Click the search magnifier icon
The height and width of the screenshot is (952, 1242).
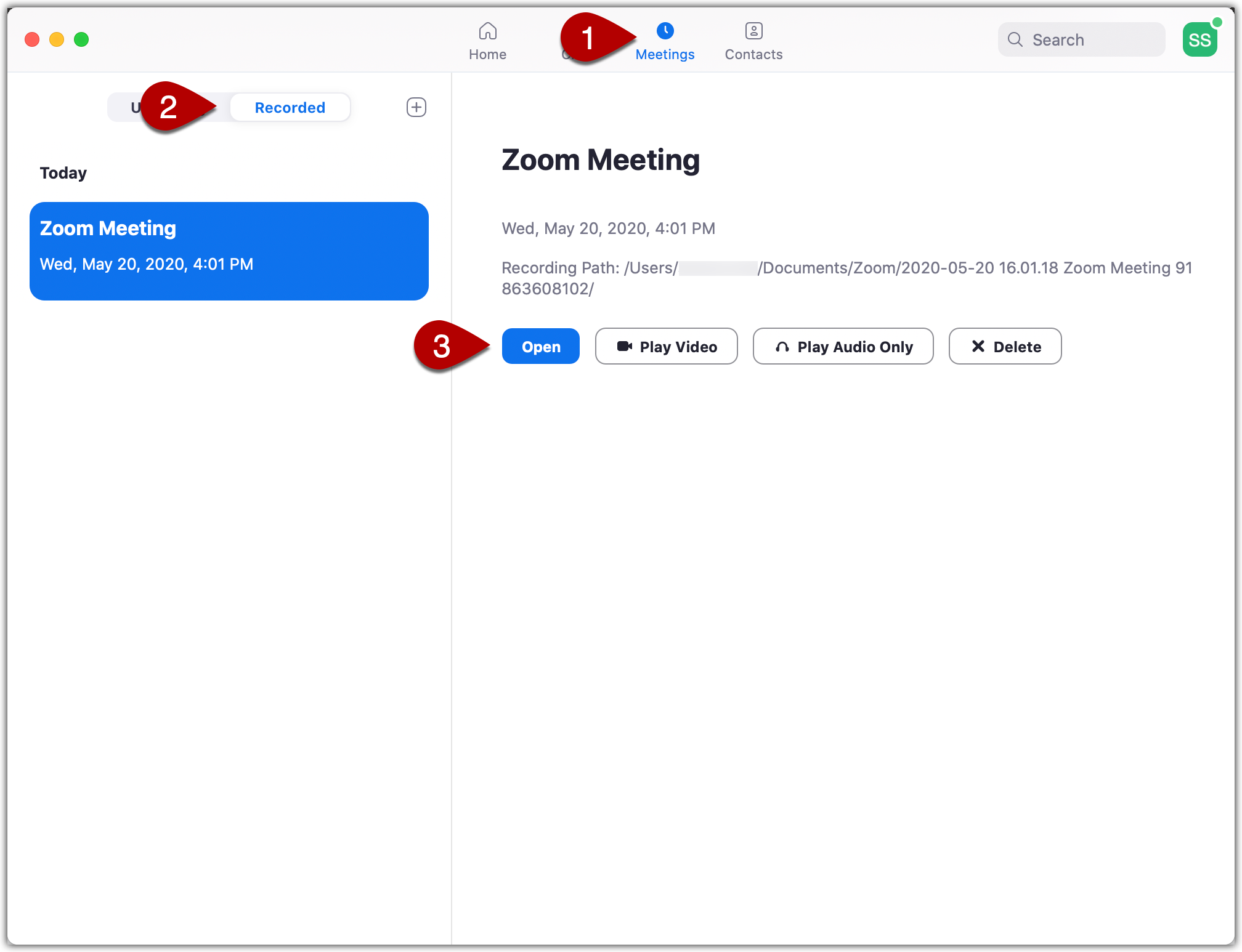click(1015, 39)
